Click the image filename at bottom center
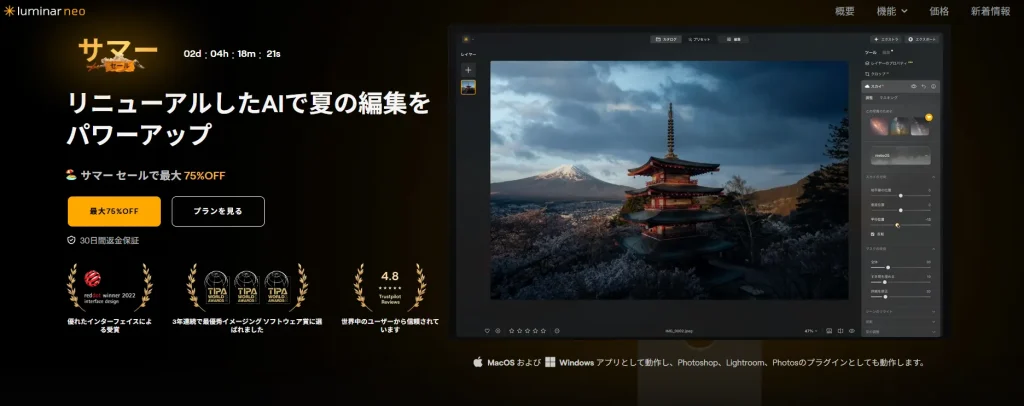Screen dimensions: 1024x406 [679, 331]
